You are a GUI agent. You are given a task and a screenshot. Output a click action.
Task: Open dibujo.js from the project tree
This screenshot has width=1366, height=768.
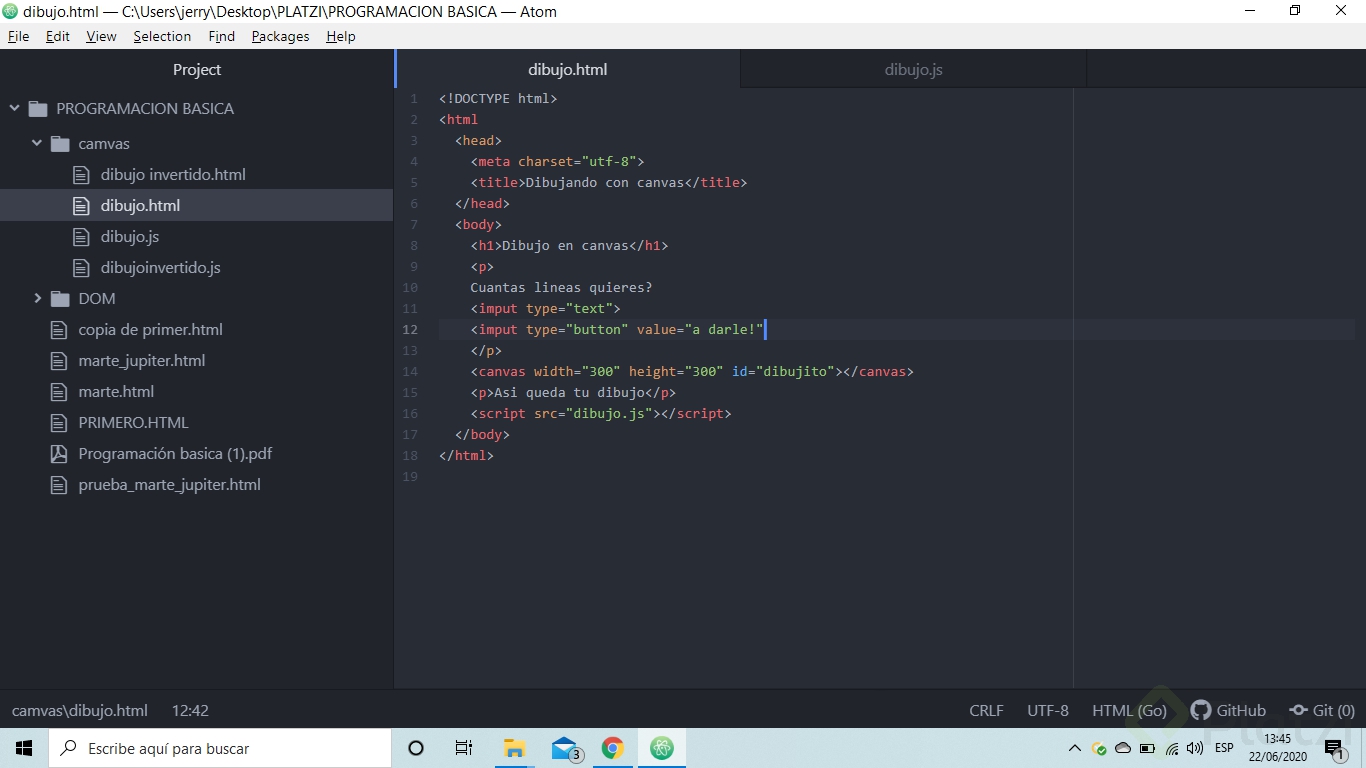(130, 236)
